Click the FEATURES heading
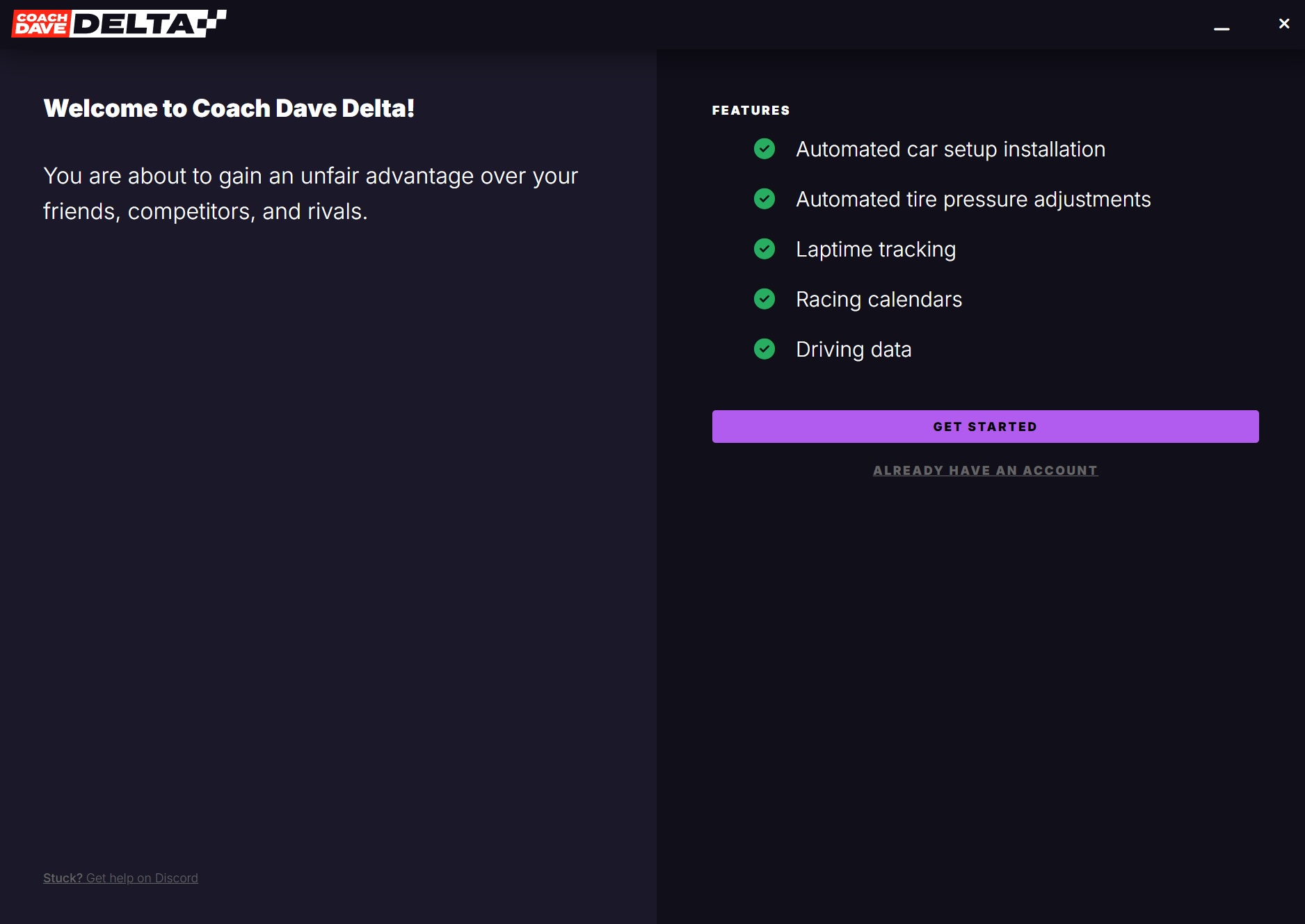 point(751,109)
